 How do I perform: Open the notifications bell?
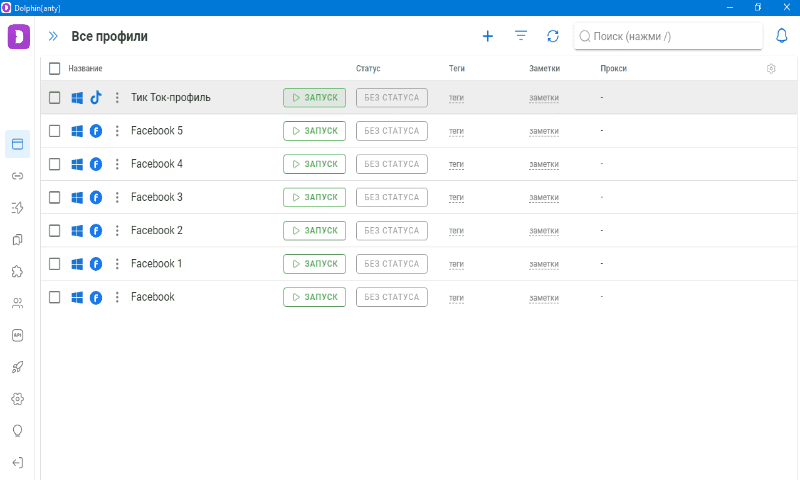click(x=782, y=36)
